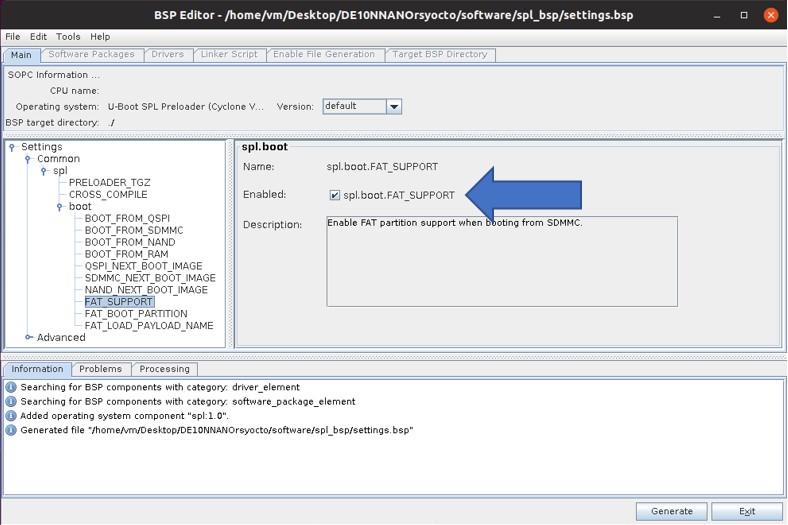This screenshot has width=788, height=525.
Task: Select BOOT_FROM_SDMMC in the tree
Action: coord(133,231)
